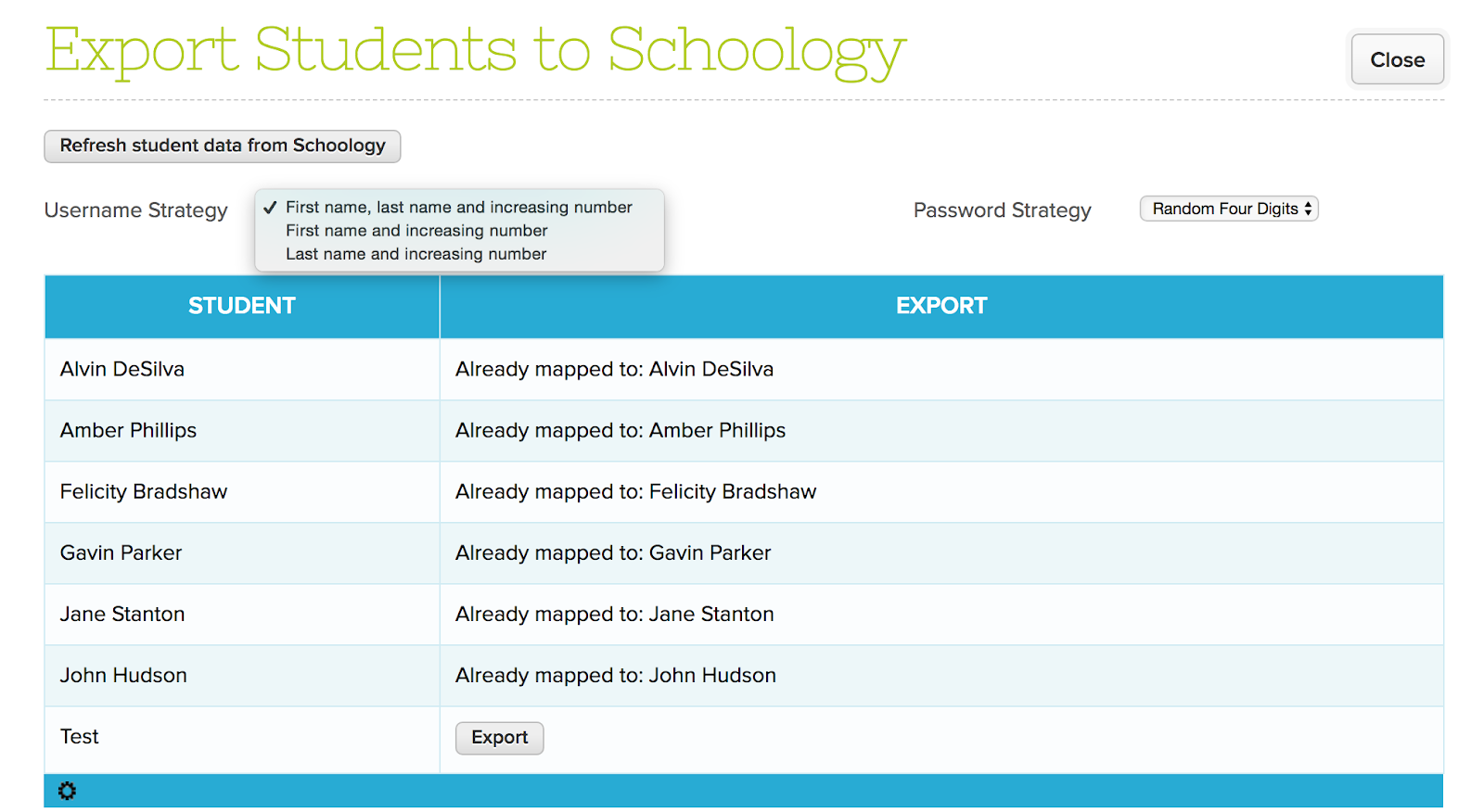
Task: Click the EXPORT column header
Action: [941, 306]
